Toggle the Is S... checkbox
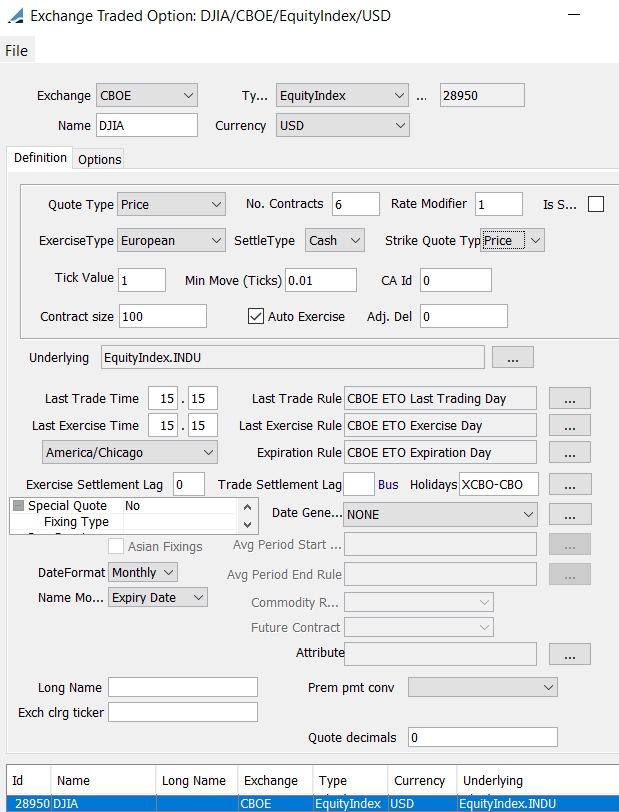Image resolution: width=619 pixels, height=812 pixels. pyautogui.click(x=596, y=205)
